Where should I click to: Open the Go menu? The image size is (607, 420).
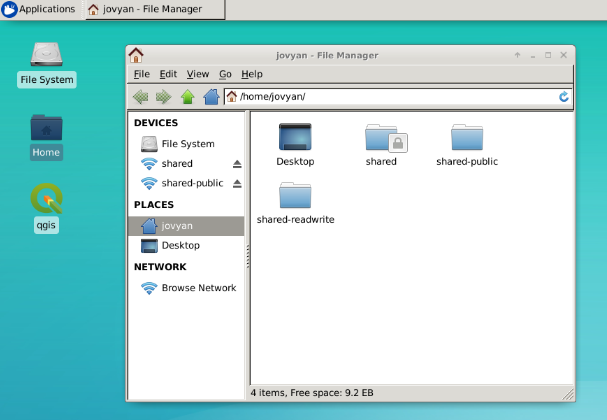[x=225, y=74]
